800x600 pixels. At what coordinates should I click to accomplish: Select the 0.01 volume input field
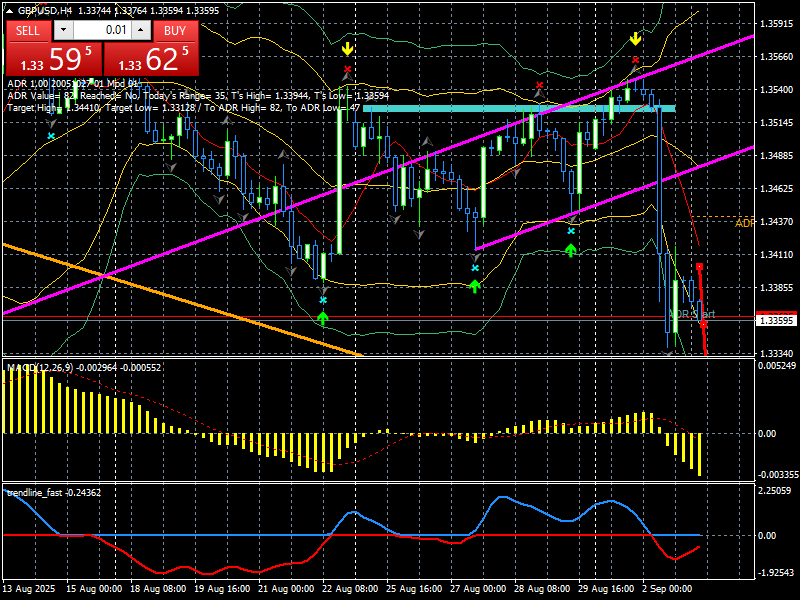[103, 30]
